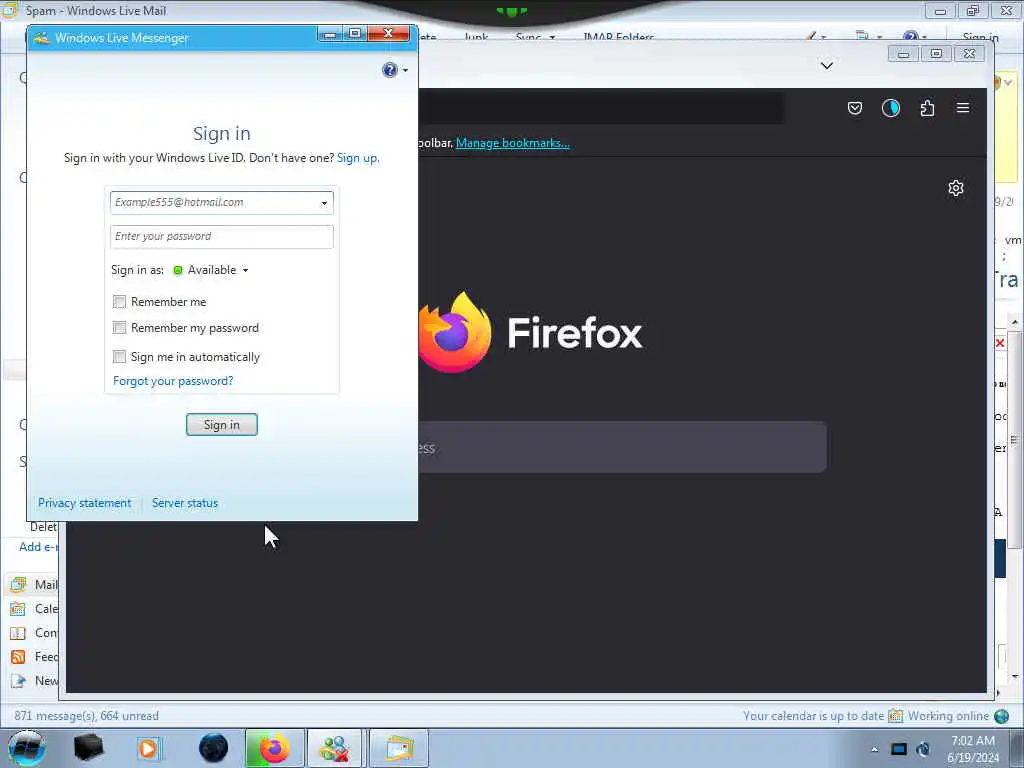Open the Forgot your password link
Viewport: 1024px width, 768px height.
tap(173, 381)
